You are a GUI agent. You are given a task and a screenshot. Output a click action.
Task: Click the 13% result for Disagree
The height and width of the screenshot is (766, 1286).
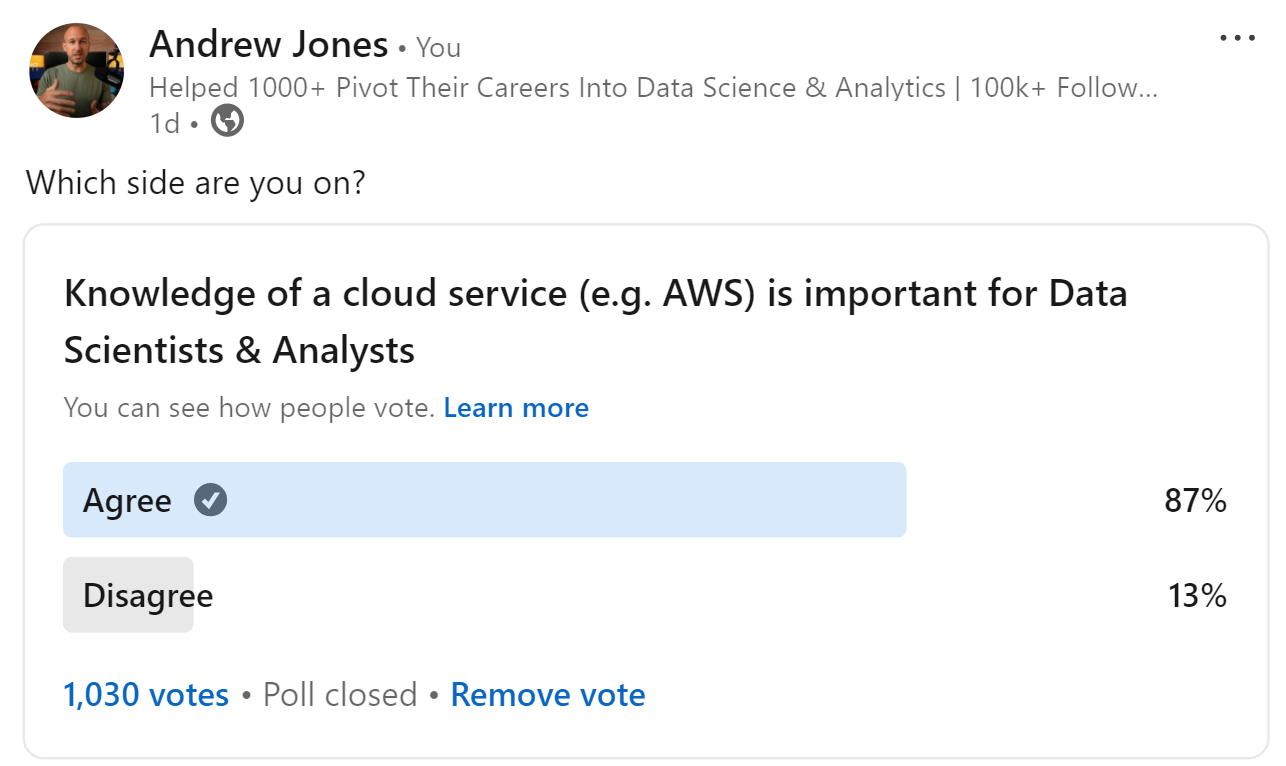coord(1197,597)
